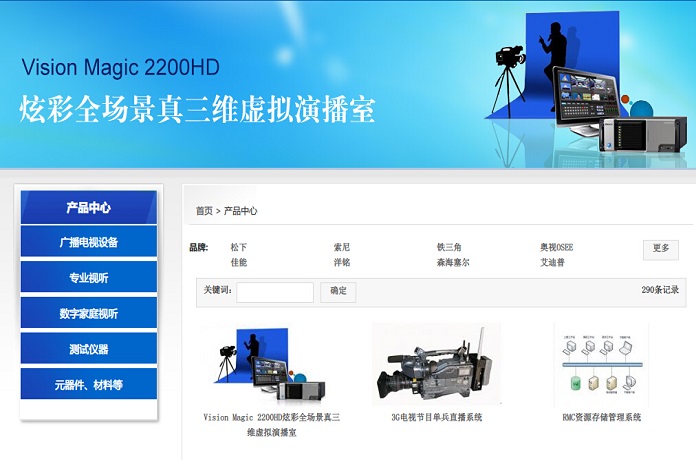Filter by the 索尼 brand
The image size is (696, 460).
point(342,247)
